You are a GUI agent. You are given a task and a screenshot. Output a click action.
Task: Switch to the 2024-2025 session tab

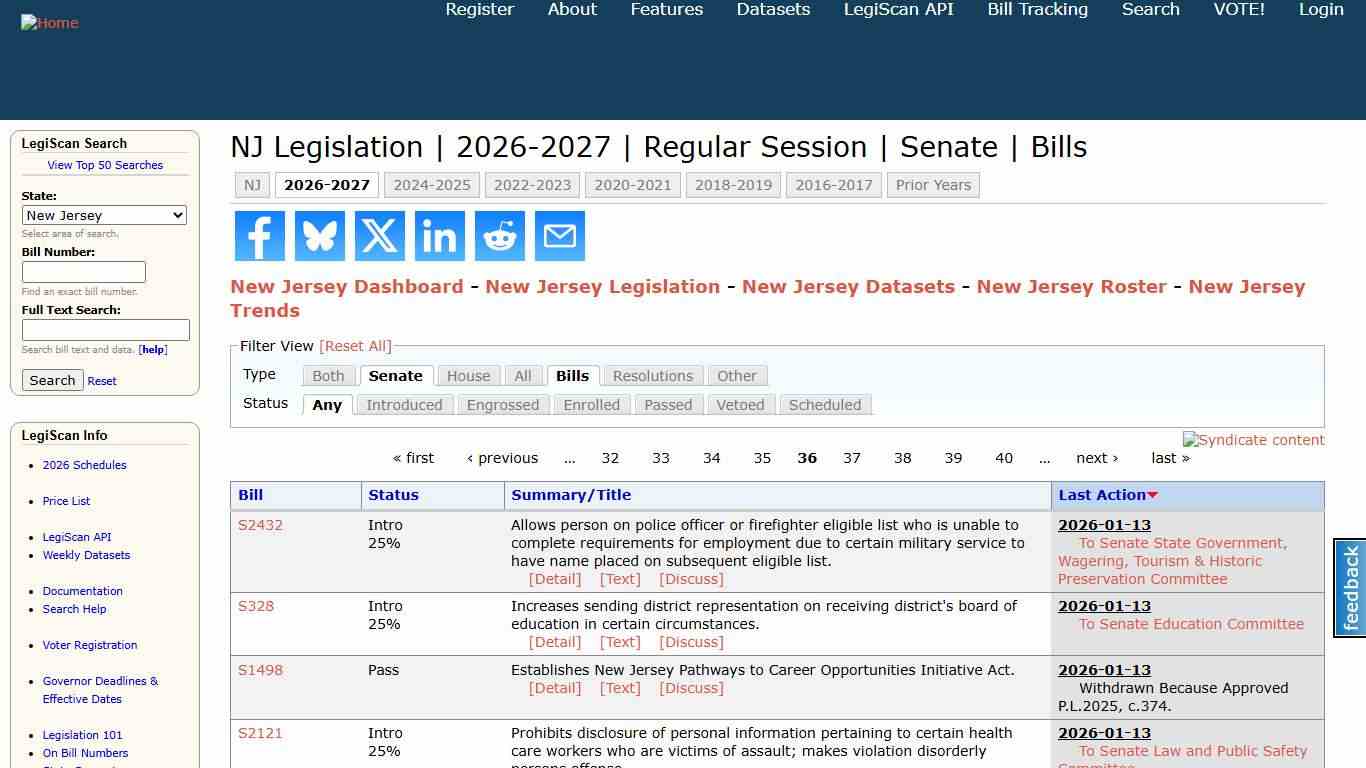(432, 185)
